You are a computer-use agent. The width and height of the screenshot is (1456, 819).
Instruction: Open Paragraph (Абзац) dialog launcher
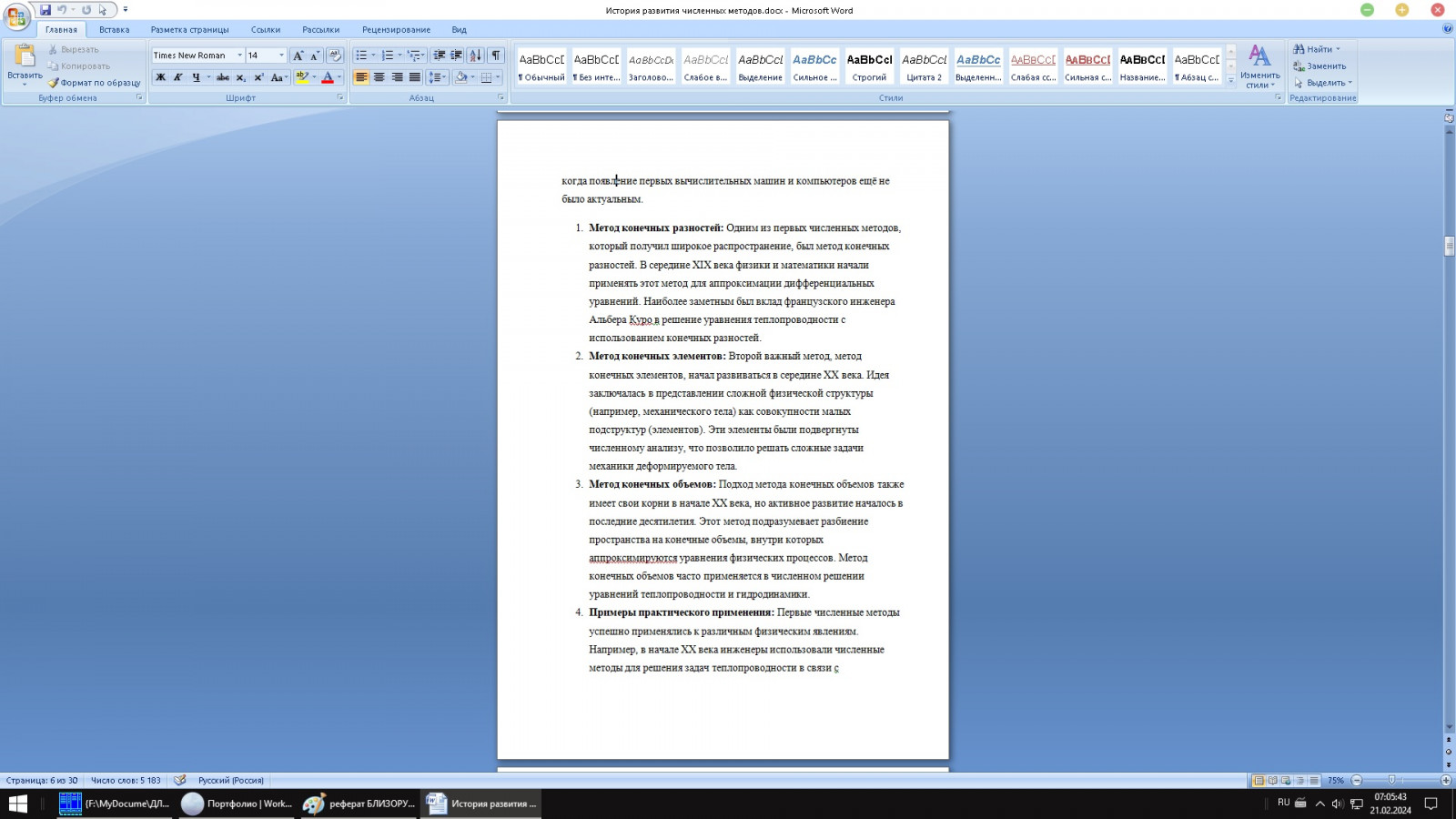coord(500,97)
